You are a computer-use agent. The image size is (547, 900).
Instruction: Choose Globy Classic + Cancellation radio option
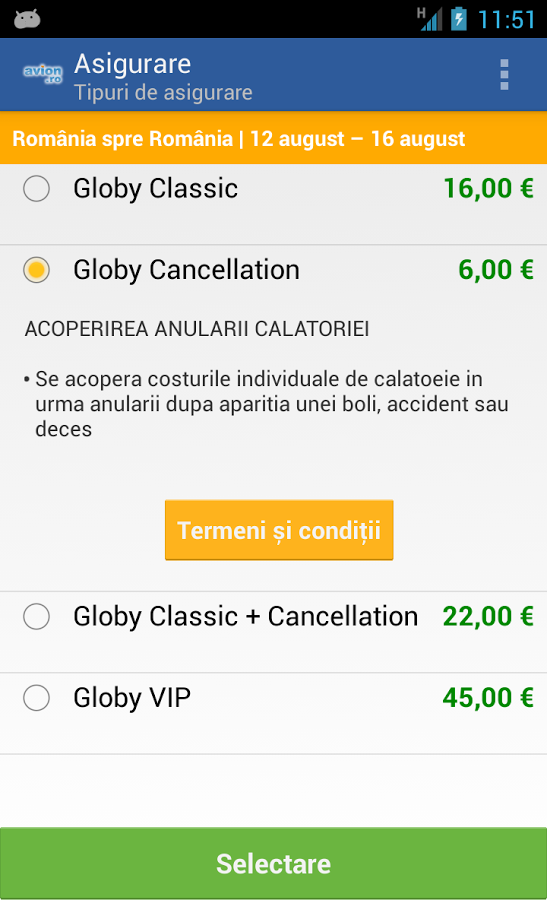pos(36,616)
